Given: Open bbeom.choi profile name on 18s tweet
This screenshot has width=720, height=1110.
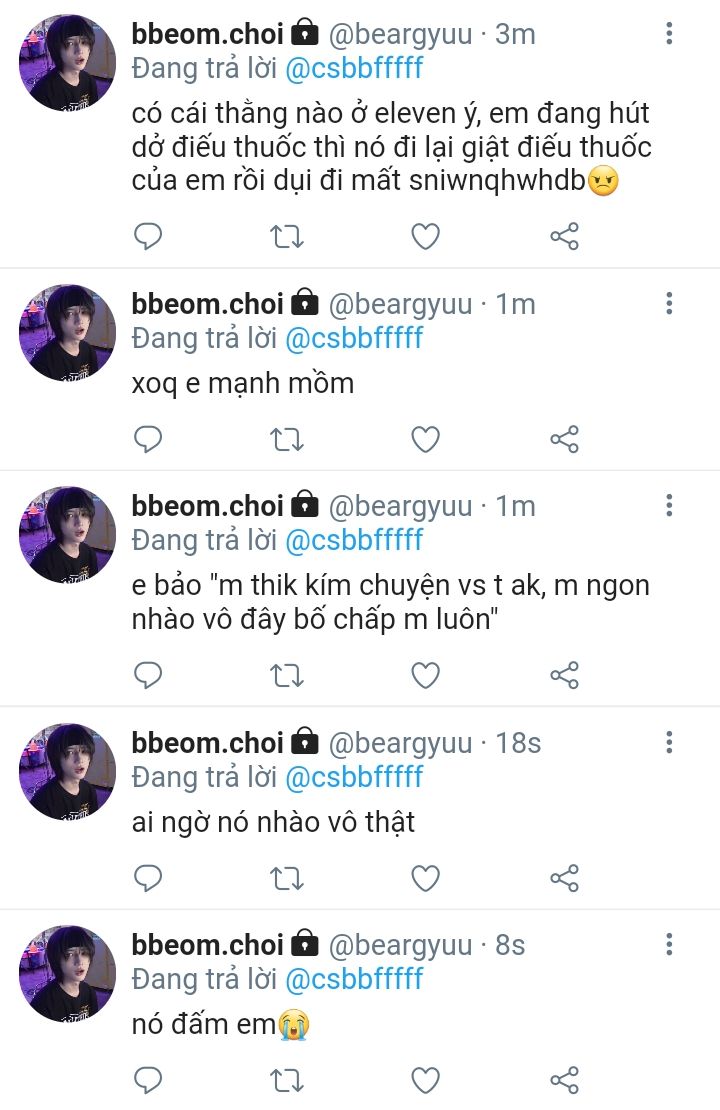Looking at the screenshot, I should (x=207, y=743).
